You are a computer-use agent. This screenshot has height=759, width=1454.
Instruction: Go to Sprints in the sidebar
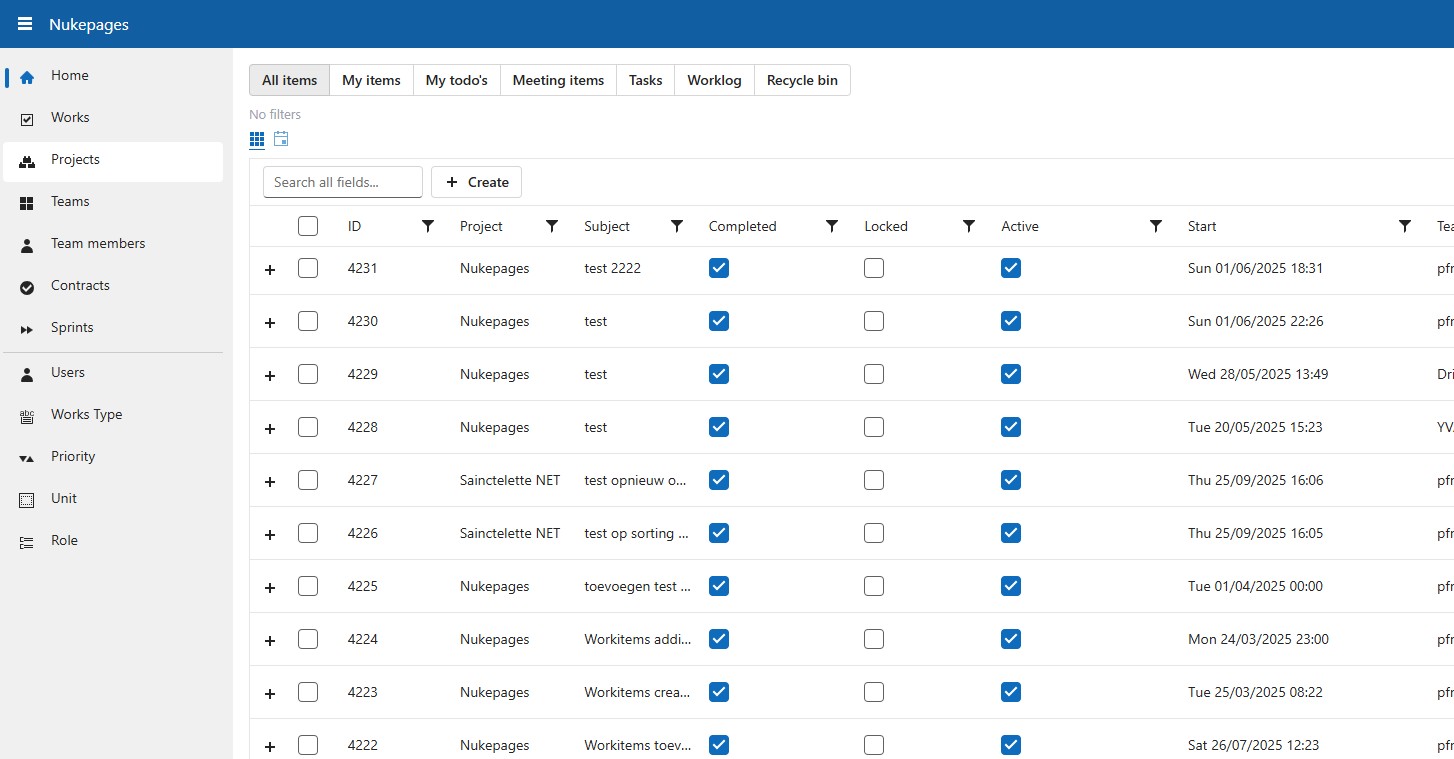click(x=72, y=328)
